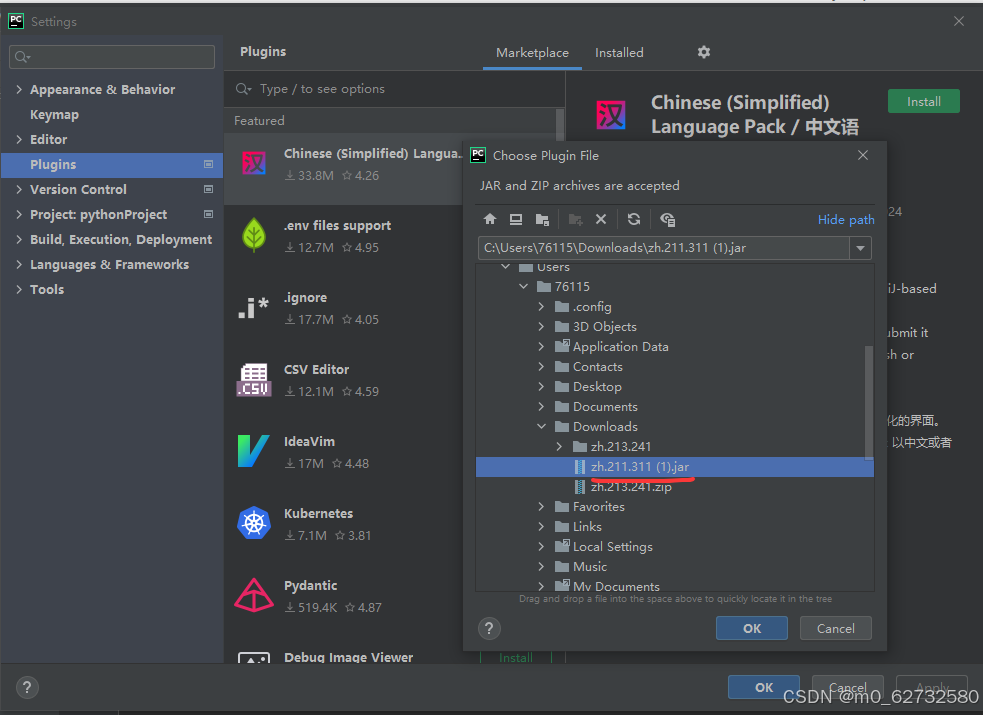Close the Choose Plugin File dialog
983x715 pixels.
[x=863, y=155]
